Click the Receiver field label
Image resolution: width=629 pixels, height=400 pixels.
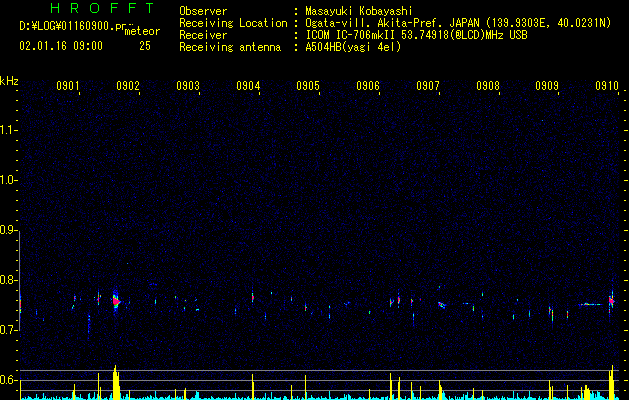coord(203,35)
